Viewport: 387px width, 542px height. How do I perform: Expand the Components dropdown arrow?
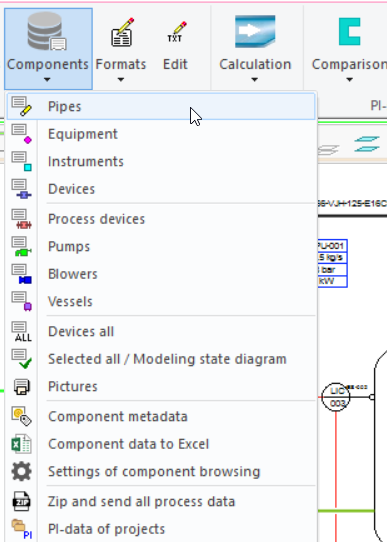tap(47, 80)
